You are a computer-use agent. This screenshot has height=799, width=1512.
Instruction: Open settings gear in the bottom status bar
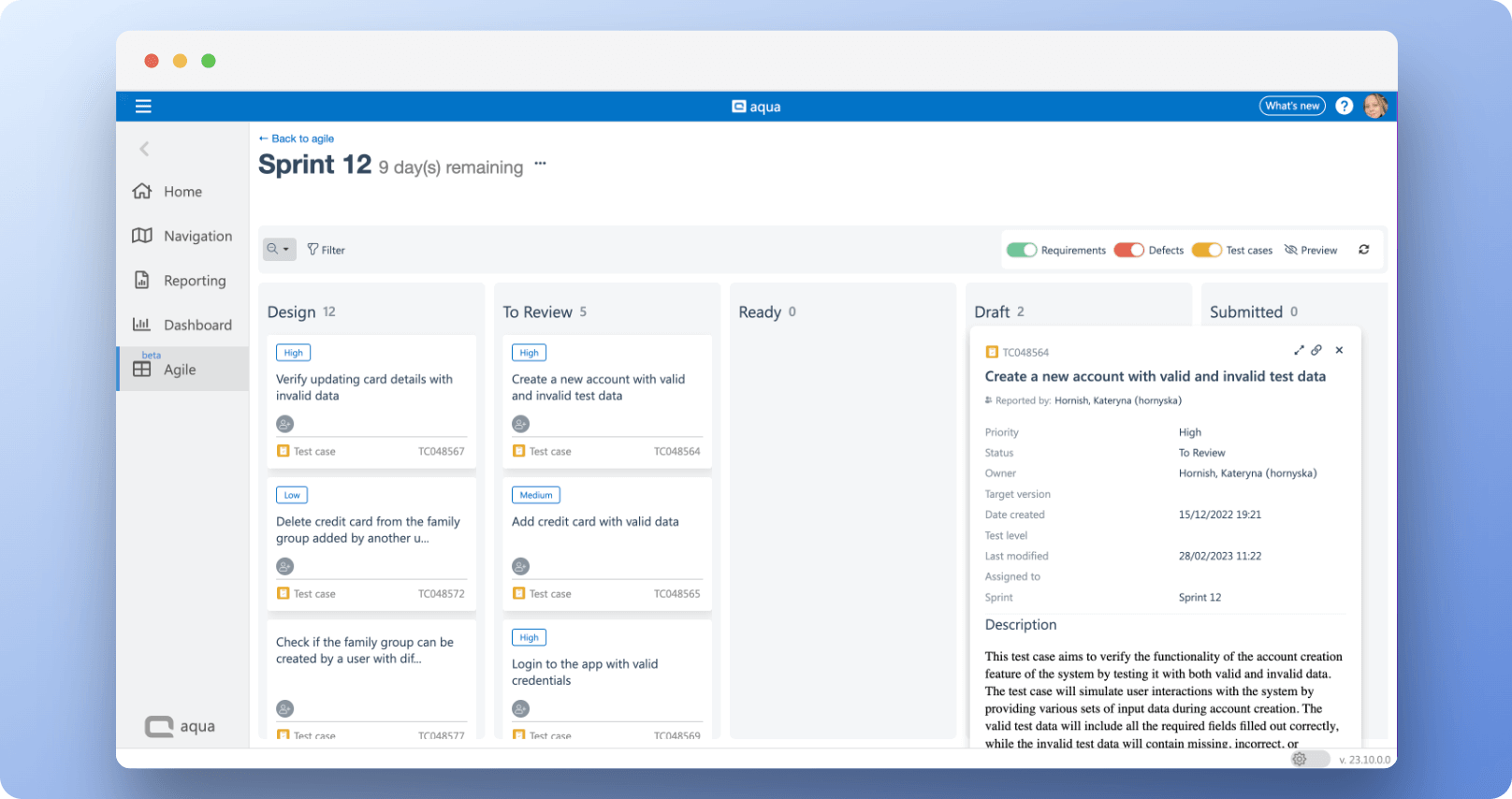tap(1300, 759)
